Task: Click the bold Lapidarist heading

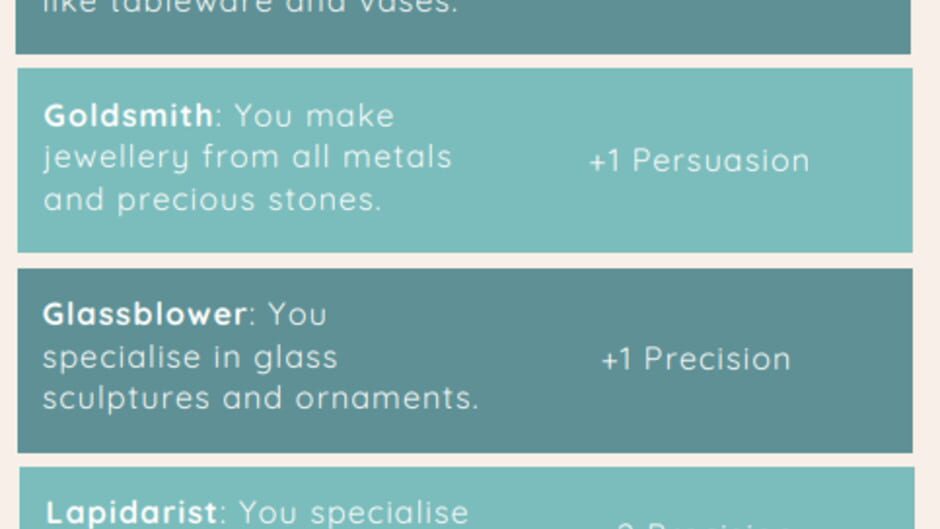Action: click(x=131, y=513)
